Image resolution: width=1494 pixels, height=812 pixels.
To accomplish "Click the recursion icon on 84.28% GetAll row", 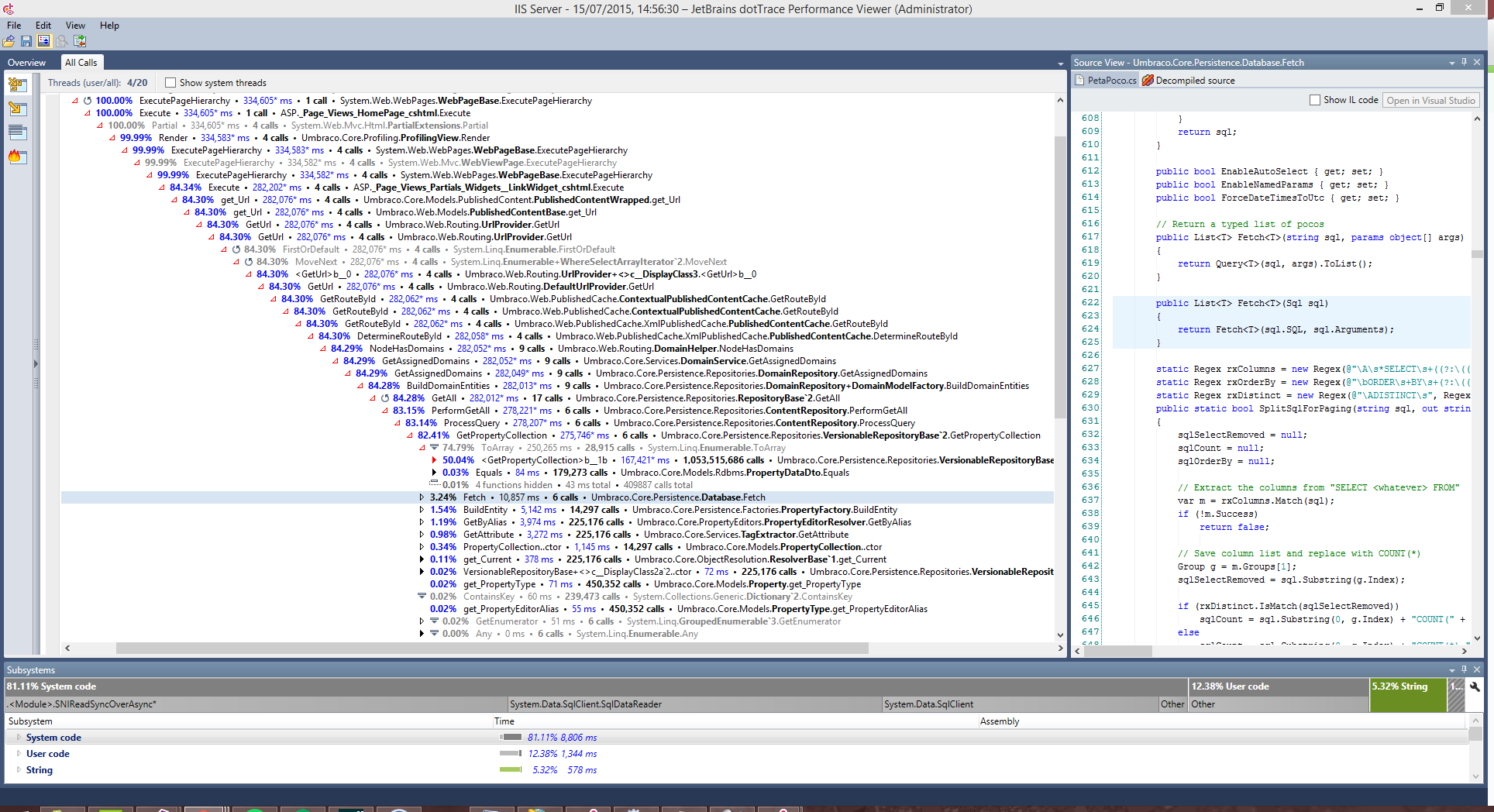I will pyautogui.click(x=385, y=398).
